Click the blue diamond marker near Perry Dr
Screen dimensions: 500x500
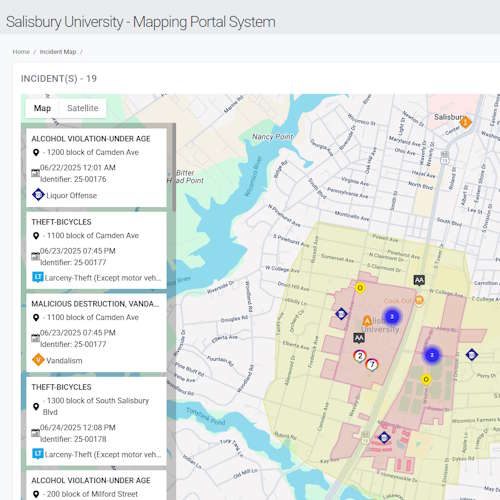pyautogui.click(x=472, y=355)
